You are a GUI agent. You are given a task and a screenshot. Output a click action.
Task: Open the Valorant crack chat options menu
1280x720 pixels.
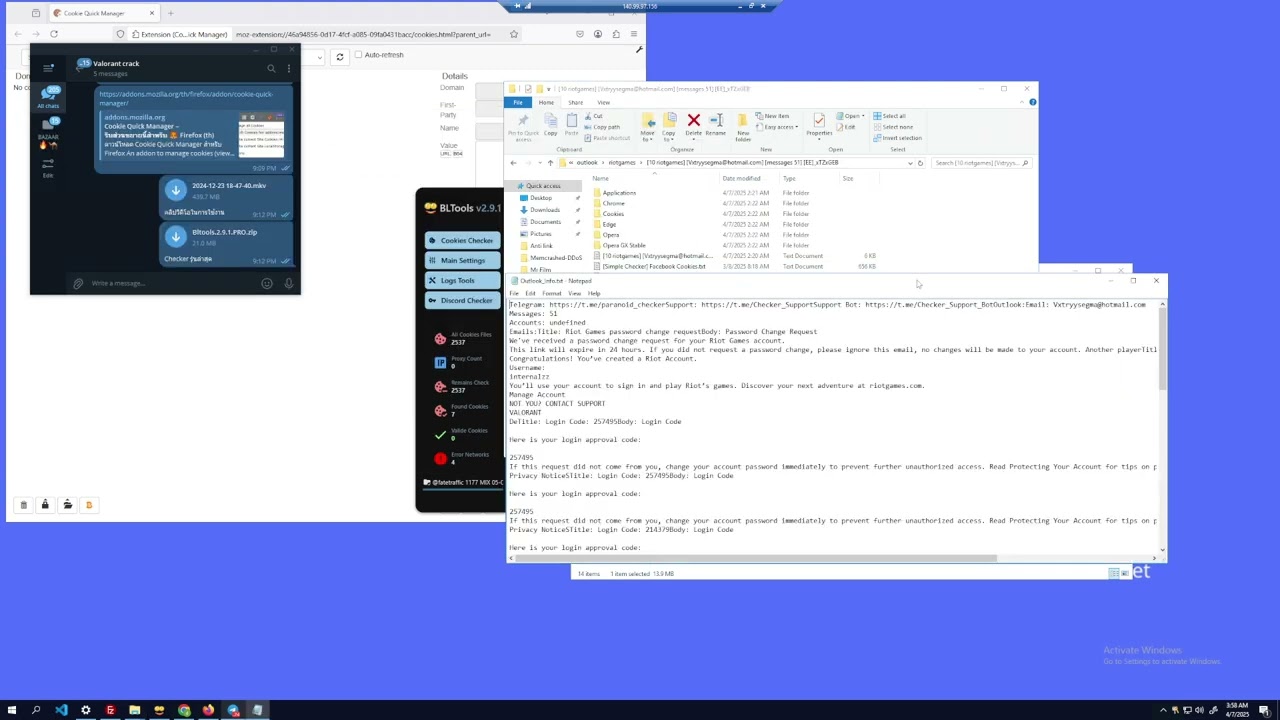[289, 68]
